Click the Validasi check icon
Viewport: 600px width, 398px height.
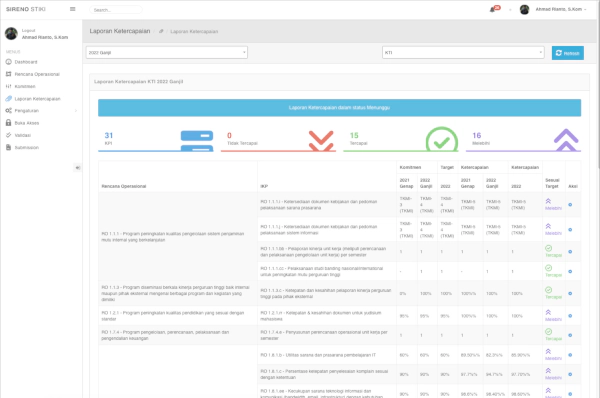8,135
